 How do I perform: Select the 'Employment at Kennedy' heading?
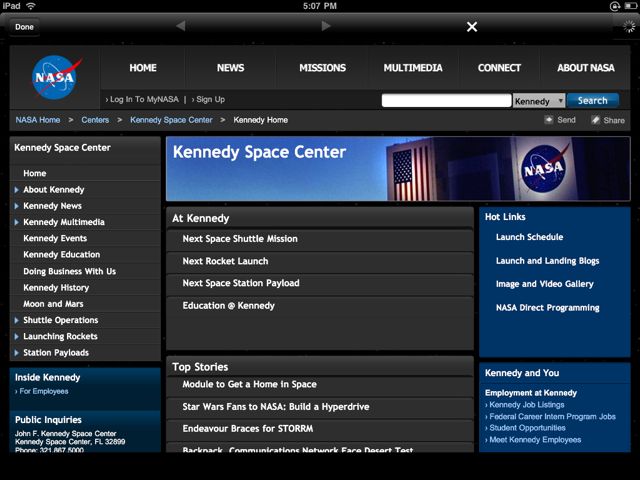point(531,393)
